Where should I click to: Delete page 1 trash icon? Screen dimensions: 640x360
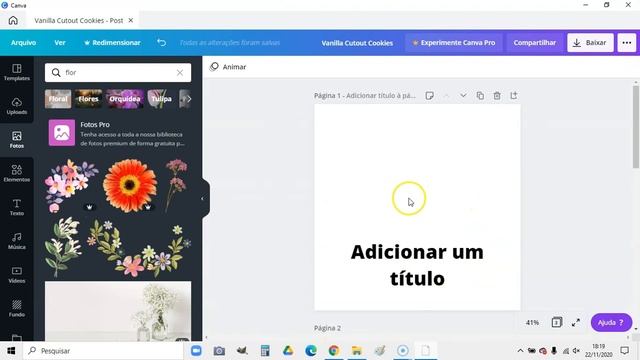tap(497, 96)
